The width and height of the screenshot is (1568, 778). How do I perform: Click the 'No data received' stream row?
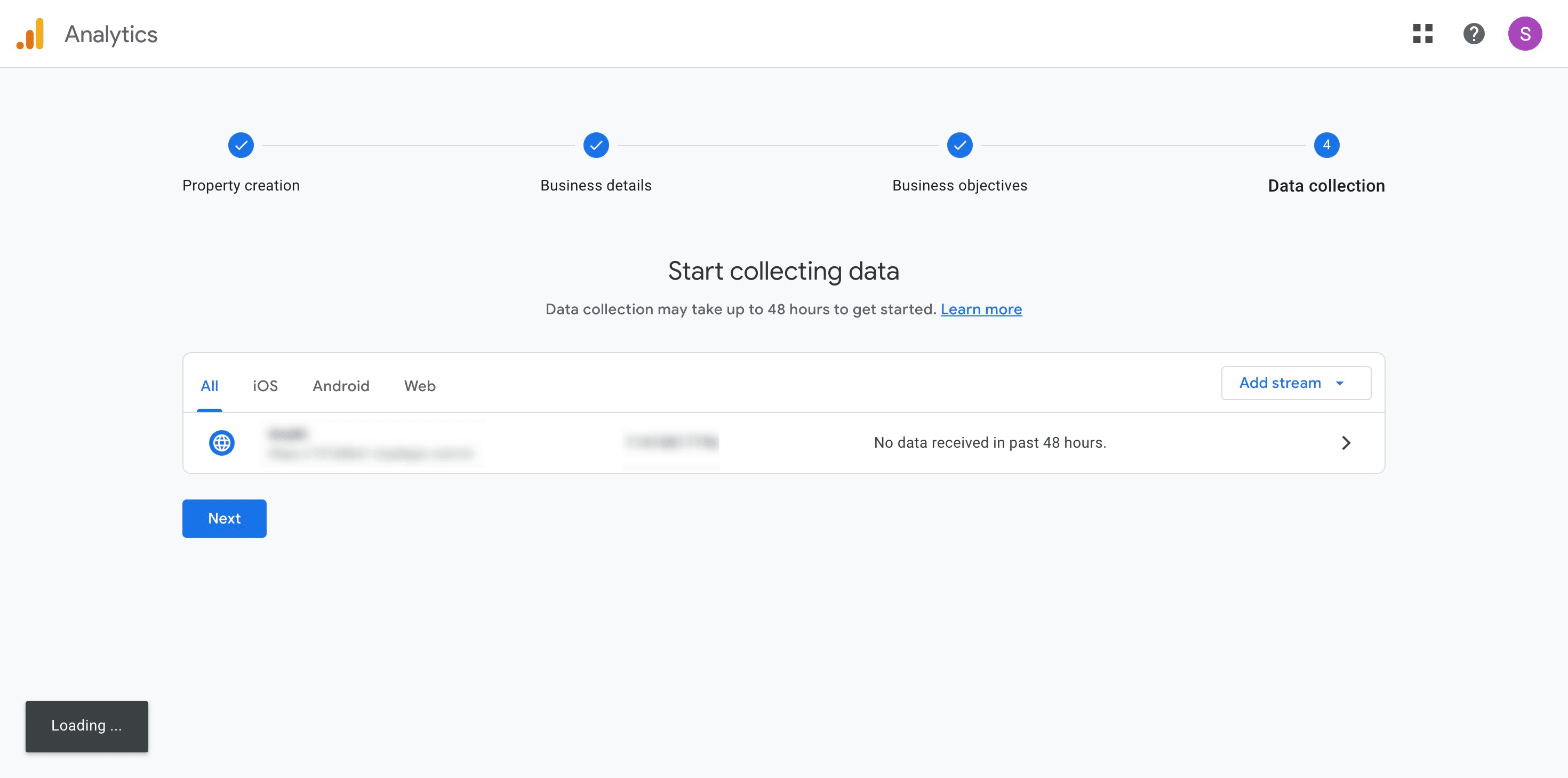(990, 443)
